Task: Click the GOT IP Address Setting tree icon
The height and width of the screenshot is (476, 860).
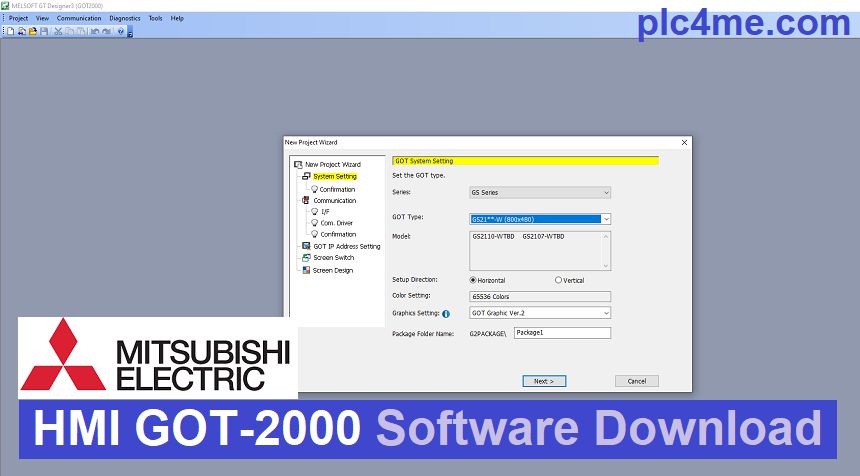Action: (x=306, y=246)
